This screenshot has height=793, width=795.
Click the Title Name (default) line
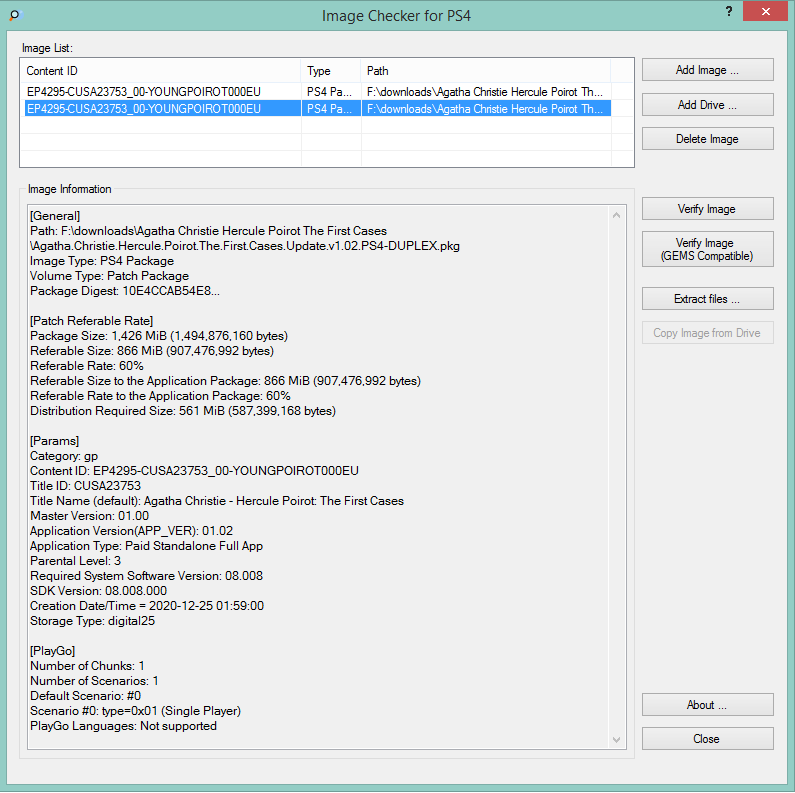217,501
